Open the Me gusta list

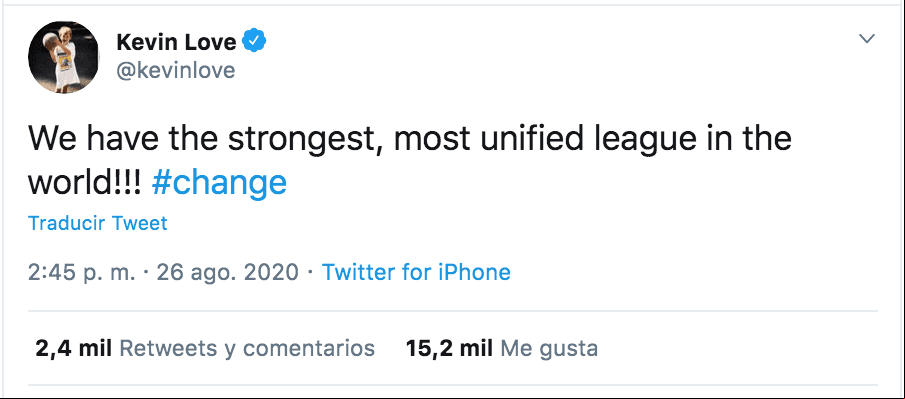pyautogui.click(x=549, y=348)
